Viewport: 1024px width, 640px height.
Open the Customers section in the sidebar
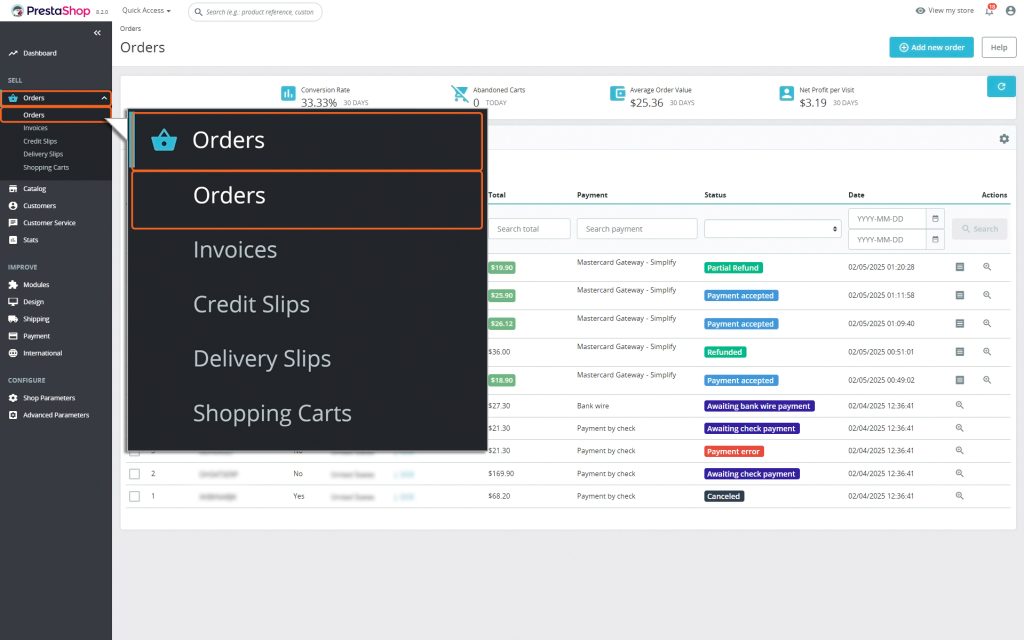[39, 206]
